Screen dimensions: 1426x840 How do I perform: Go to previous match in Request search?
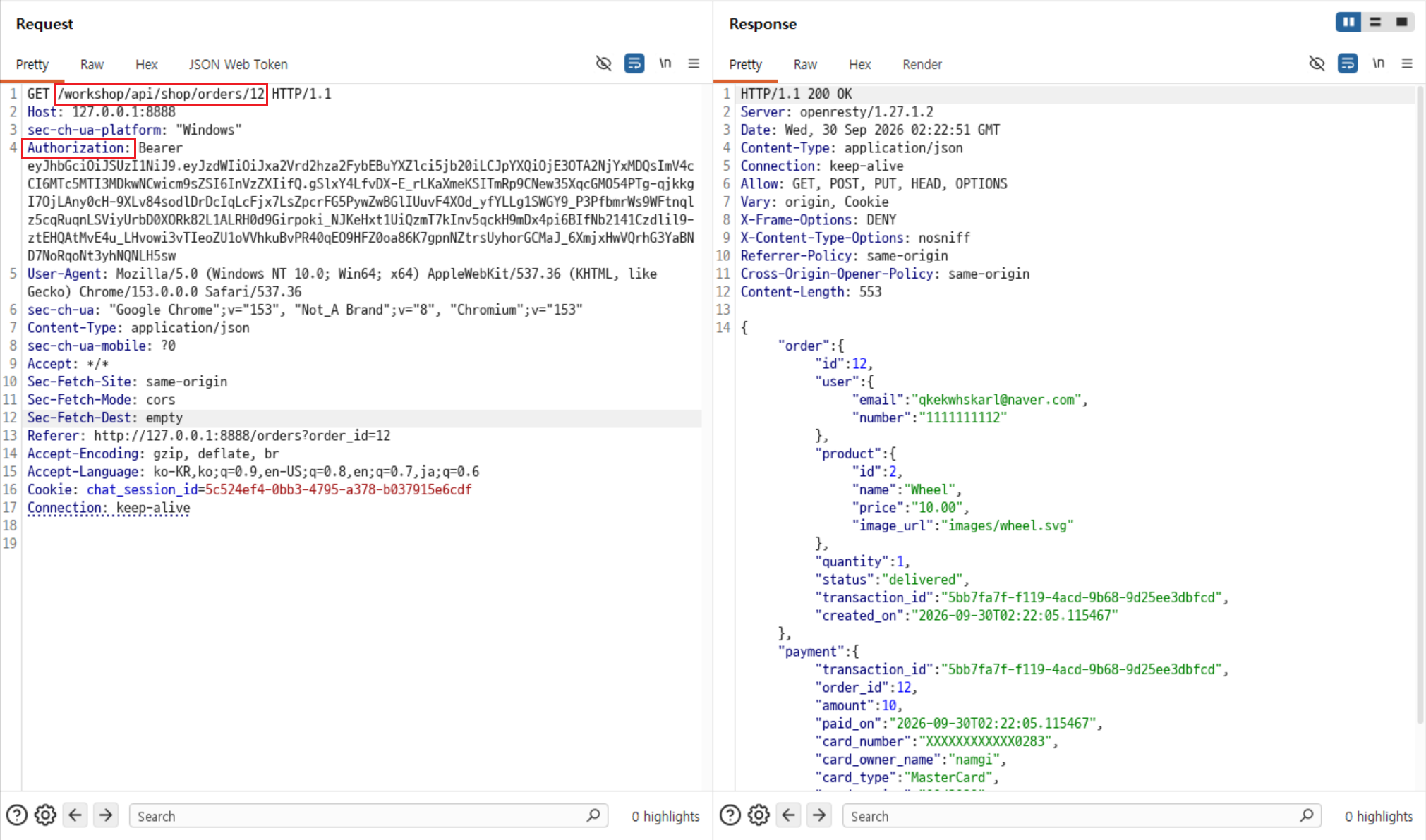(75, 815)
